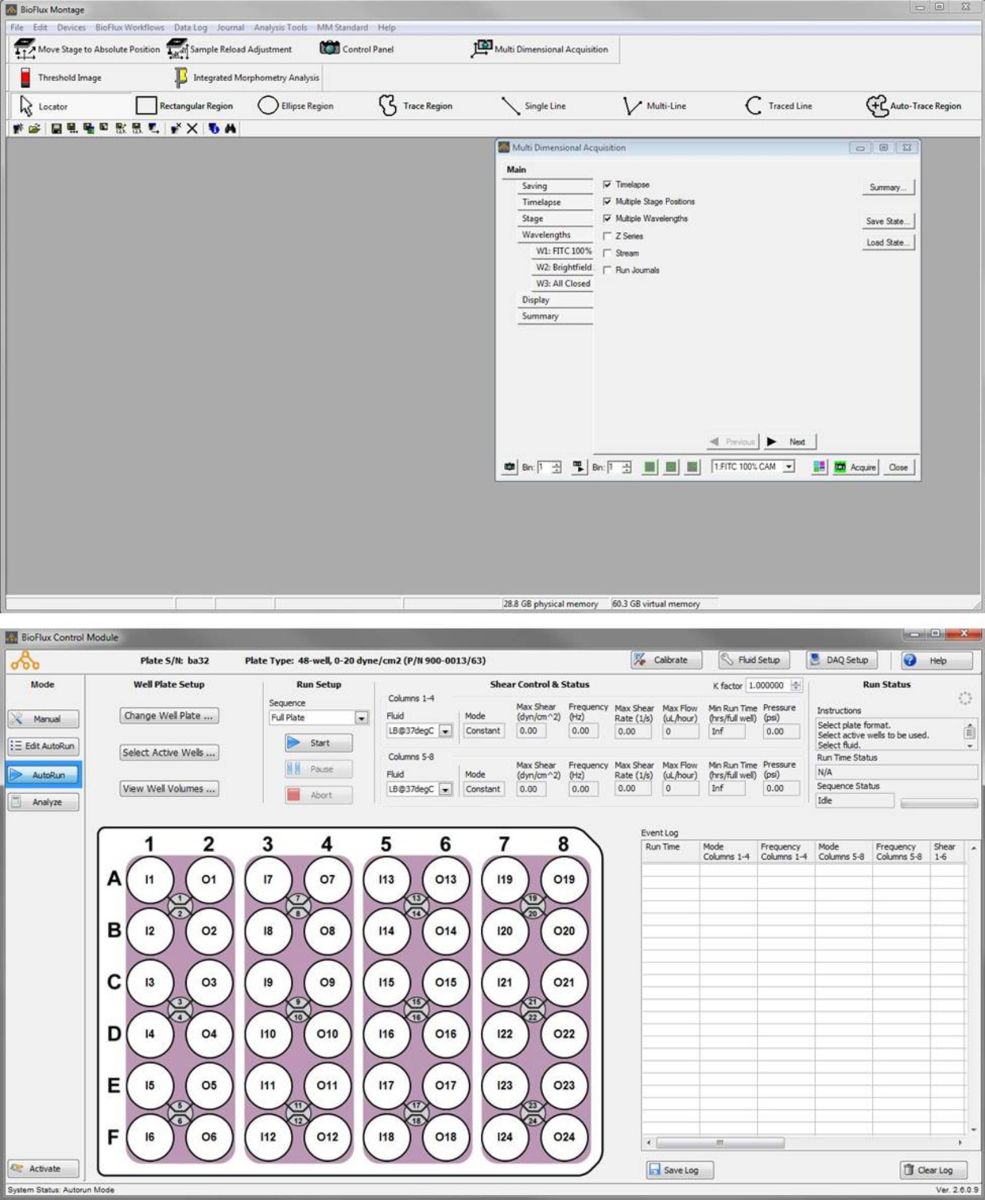The image size is (985, 1200).
Task: Select the Multi-Line tool
Action: click(655, 106)
